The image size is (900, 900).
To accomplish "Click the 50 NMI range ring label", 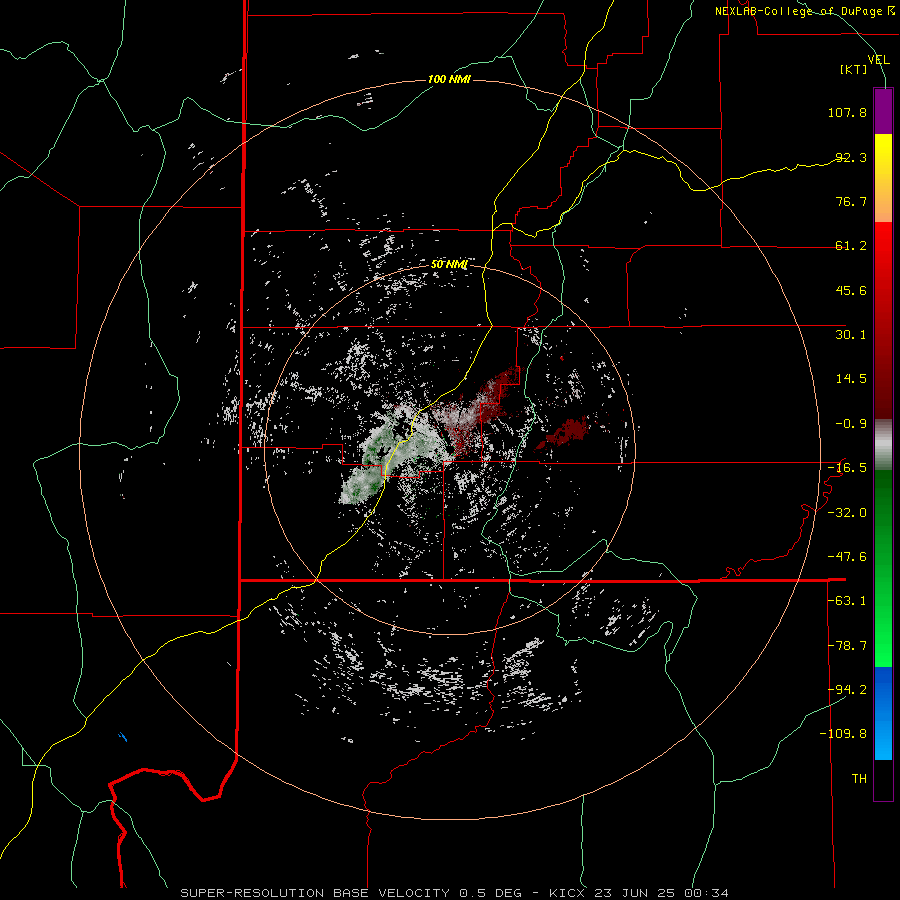I will pos(449,264).
